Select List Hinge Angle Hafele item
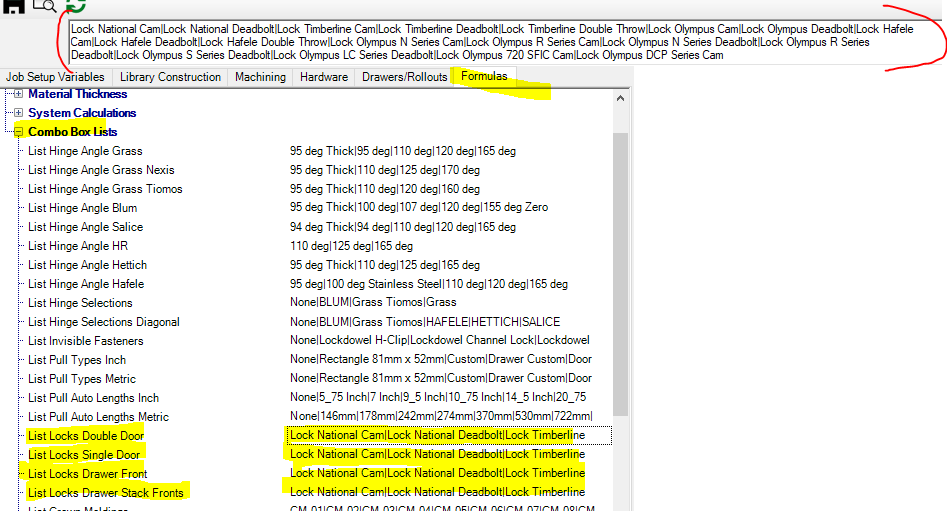Image resolution: width=947 pixels, height=511 pixels. click(x=86, y=284)
